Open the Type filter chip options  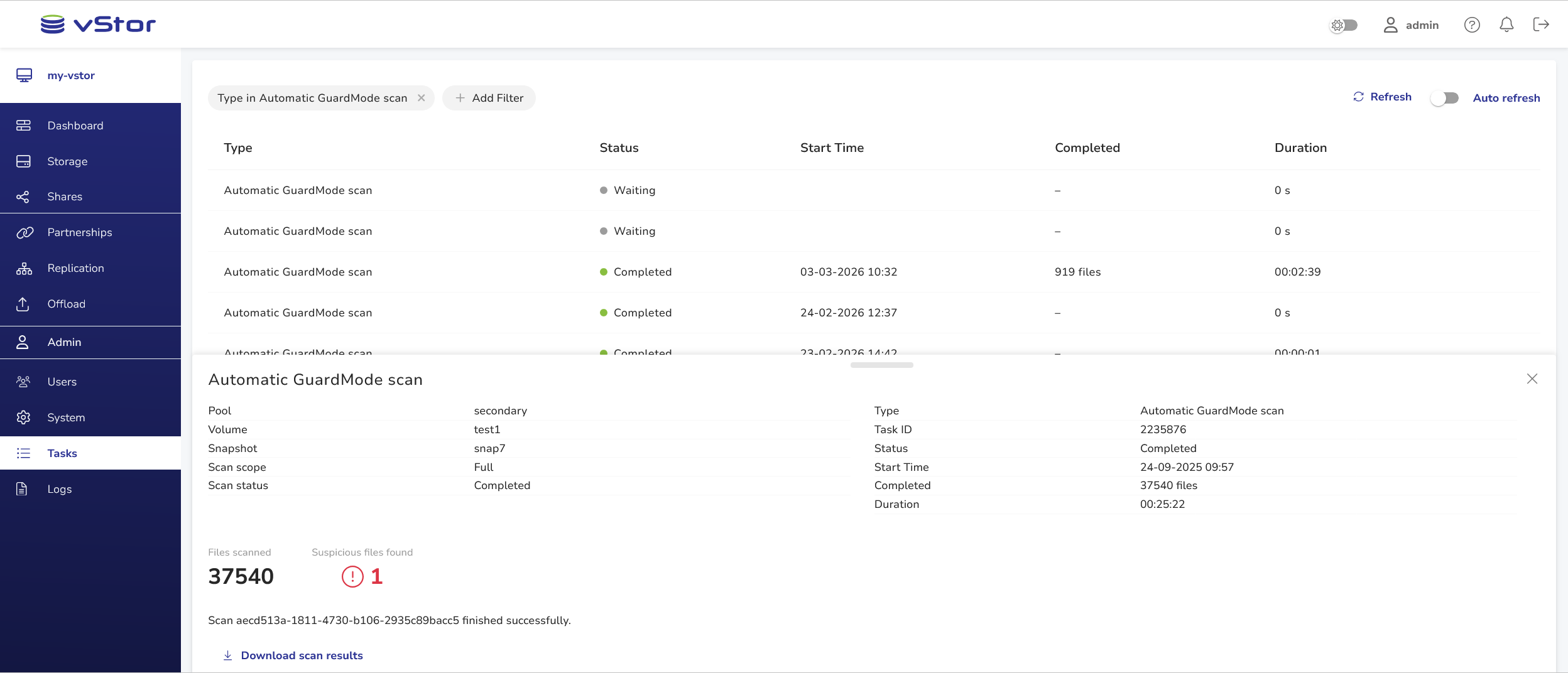pyautogui.click(x=312, y=98)
